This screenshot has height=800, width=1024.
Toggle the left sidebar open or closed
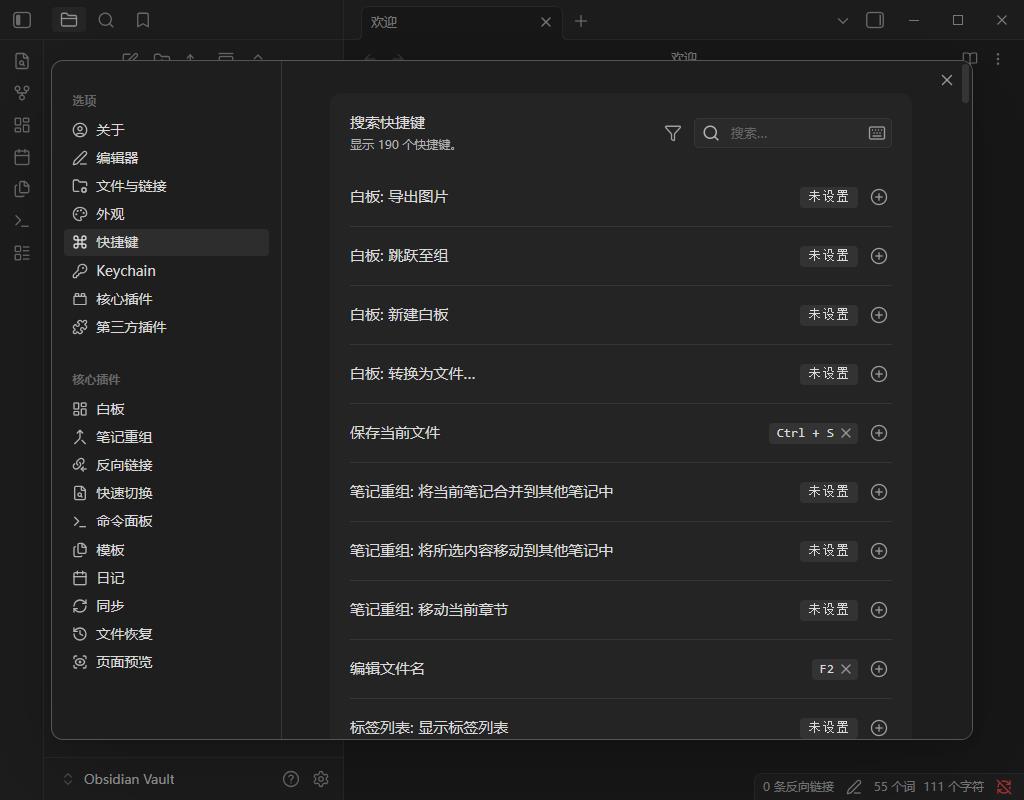[x=21, y=20]
